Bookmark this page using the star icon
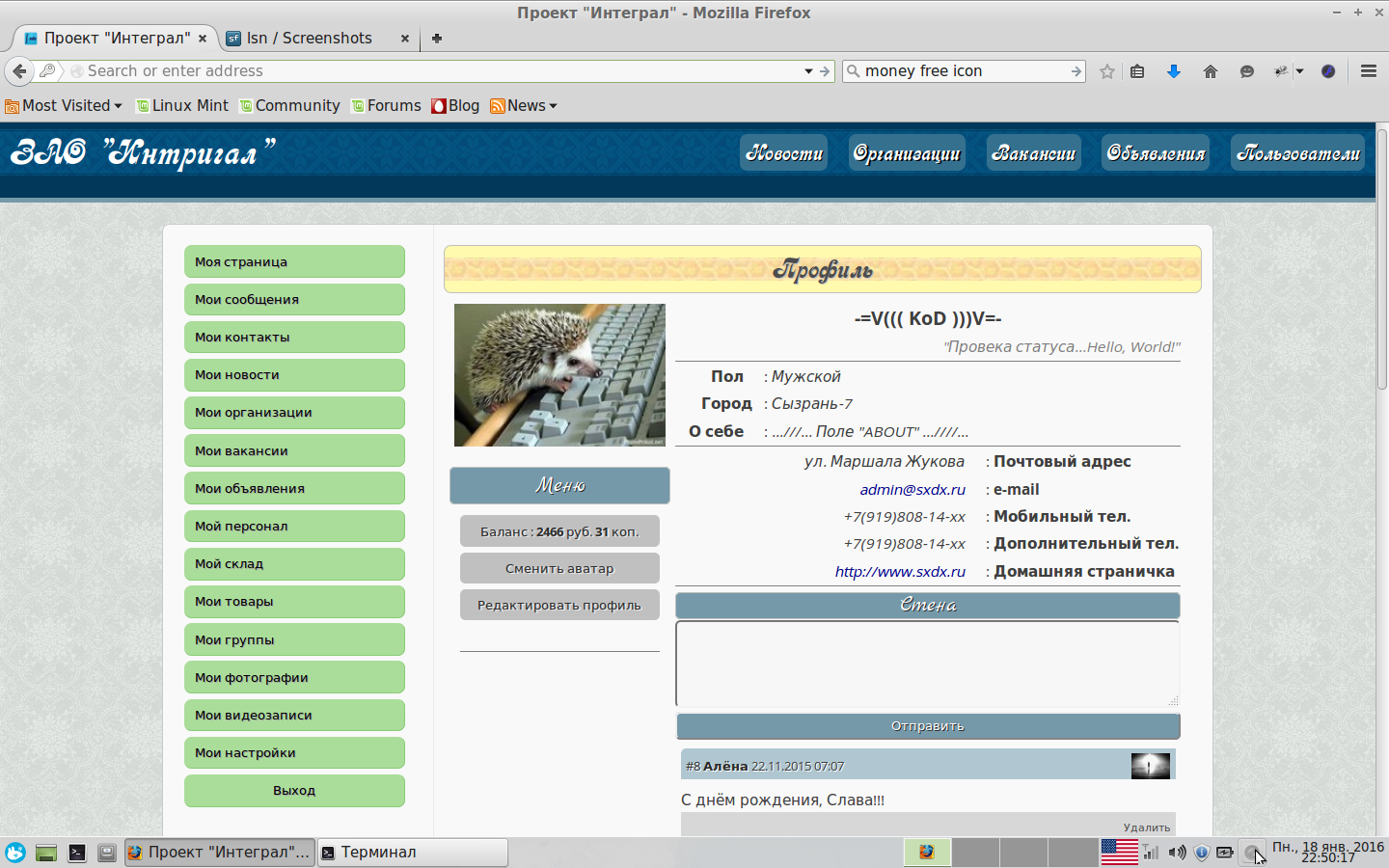Viewport: 1389px width, 868px height. (x=1106, y=70)
